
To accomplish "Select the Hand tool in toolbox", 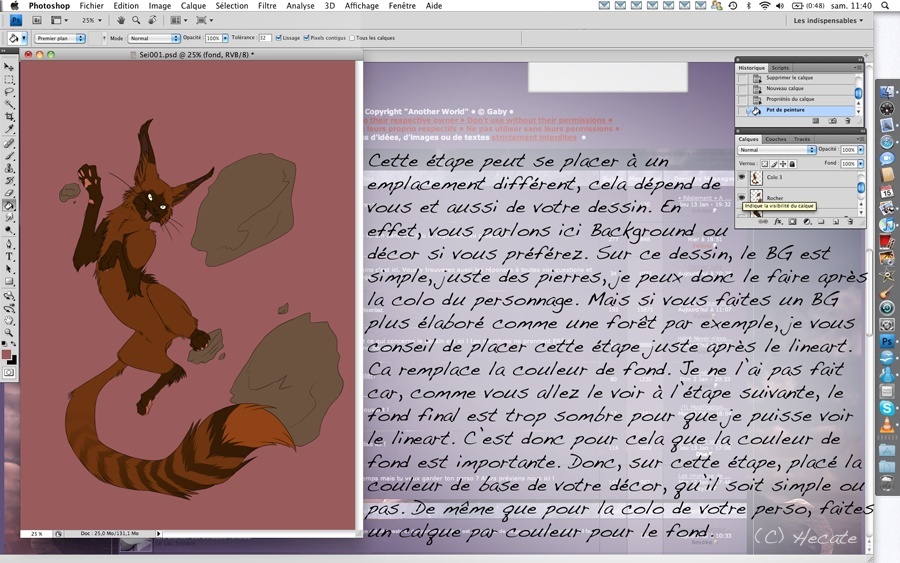I will [9, 321].
